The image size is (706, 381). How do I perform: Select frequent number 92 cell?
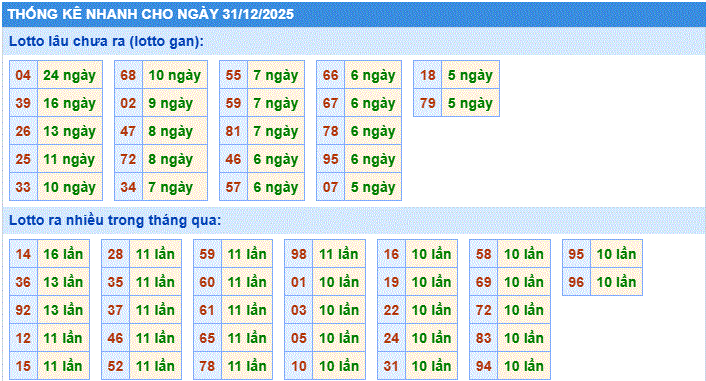(x=23, y=309)
